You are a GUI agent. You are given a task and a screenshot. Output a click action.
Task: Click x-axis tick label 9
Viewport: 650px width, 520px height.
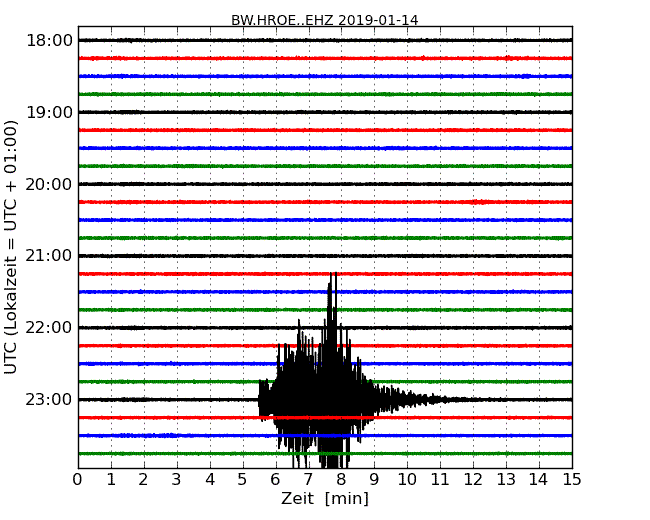coord(374,480)
